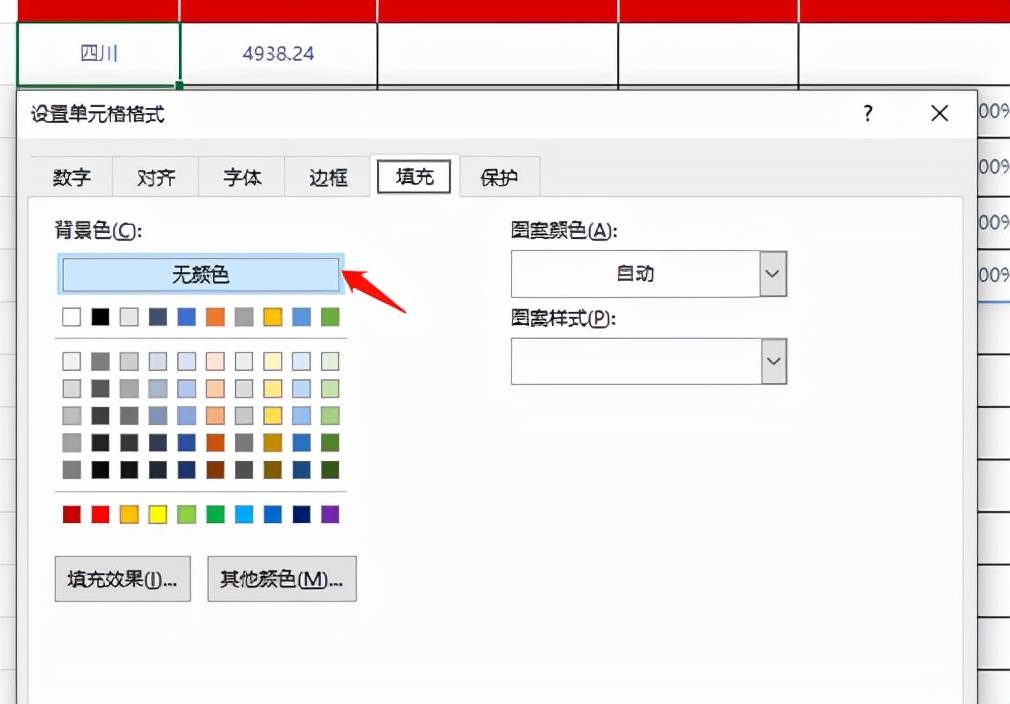Switch to the 数字 (Number) tab
1010x704 pixels.
(x=69, y=177)
